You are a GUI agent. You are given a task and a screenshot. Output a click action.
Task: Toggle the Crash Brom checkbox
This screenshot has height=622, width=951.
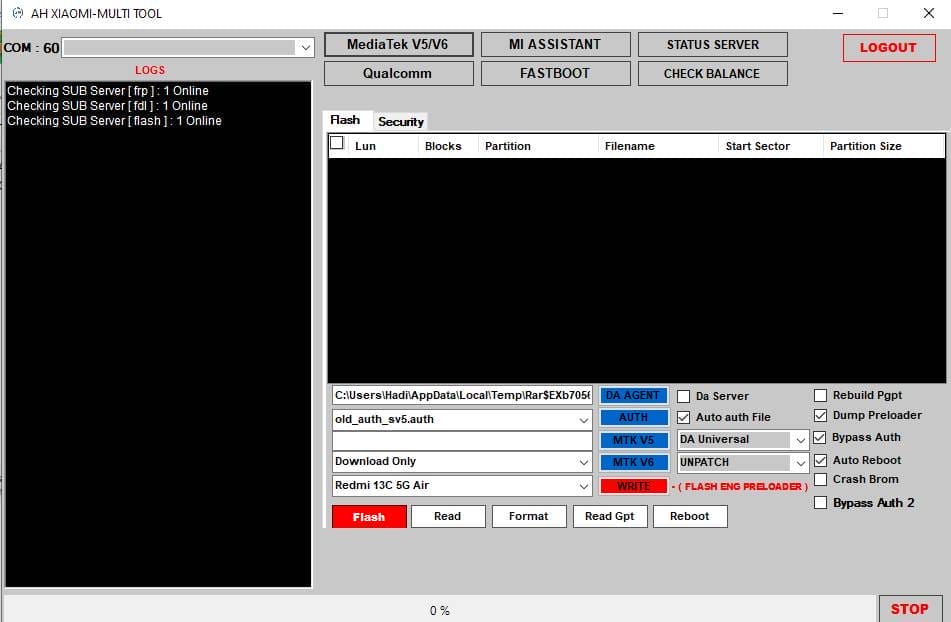(822, 479)
